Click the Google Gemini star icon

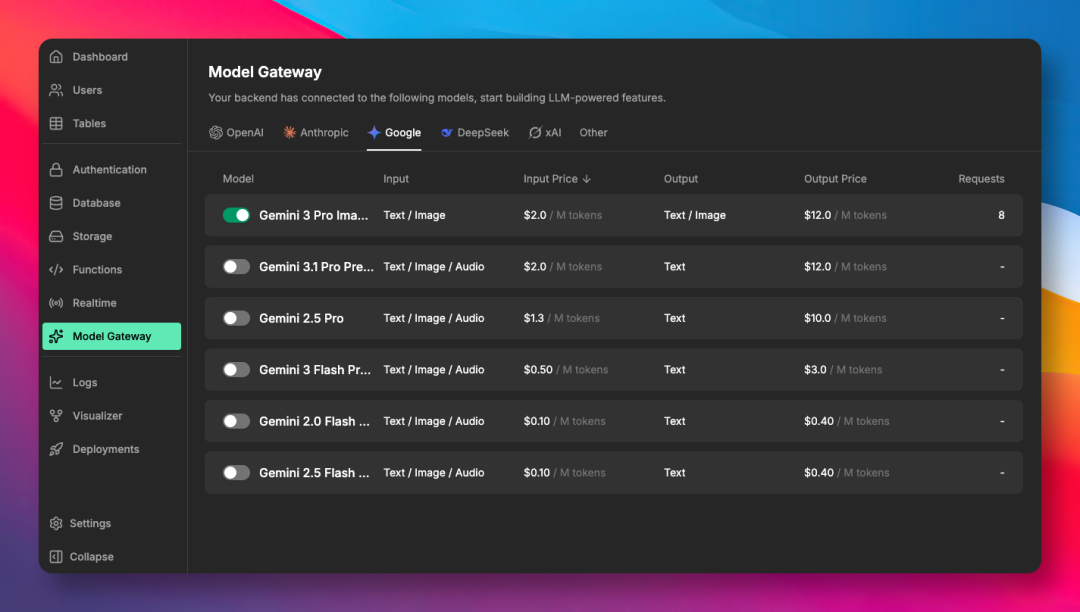tap(374, 132)
